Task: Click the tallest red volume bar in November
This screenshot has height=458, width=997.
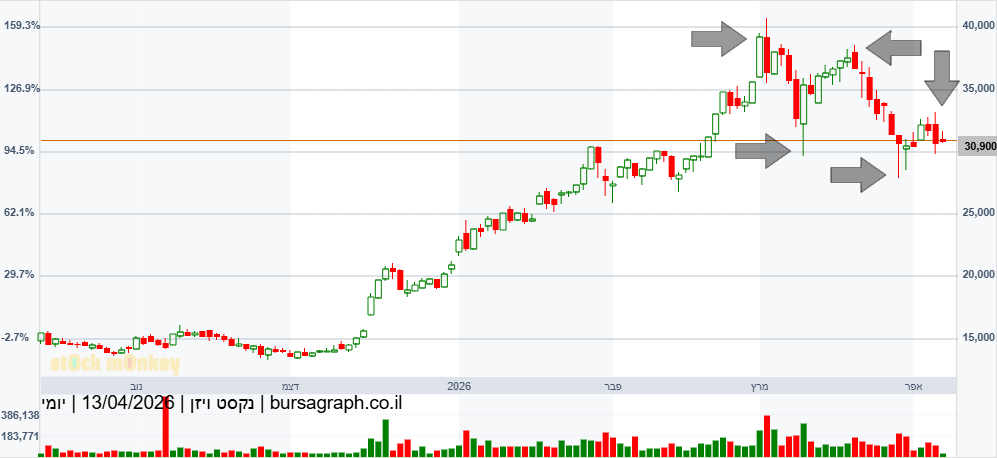Action: (x=166, y=427)
